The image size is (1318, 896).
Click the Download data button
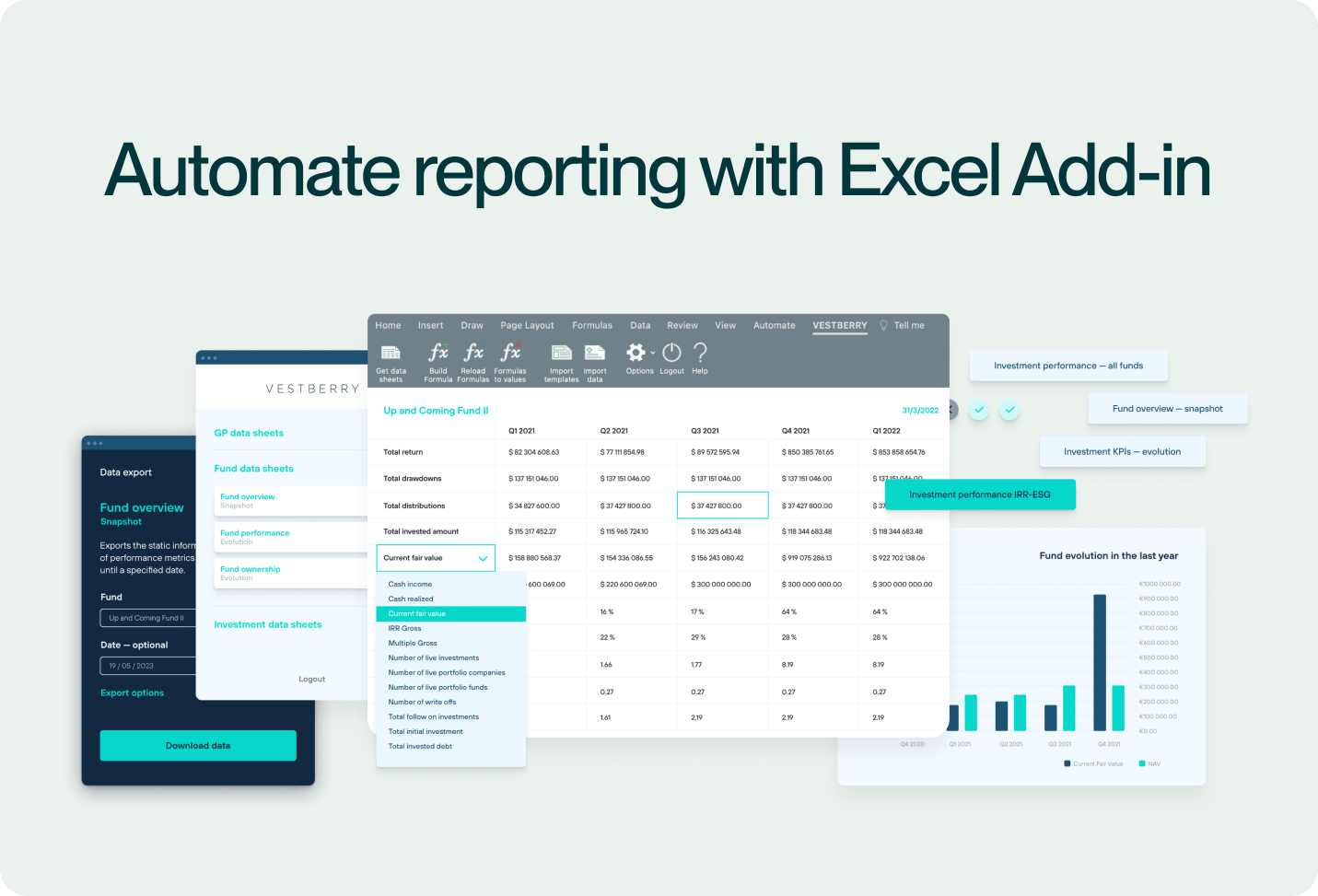coord(198,745)
